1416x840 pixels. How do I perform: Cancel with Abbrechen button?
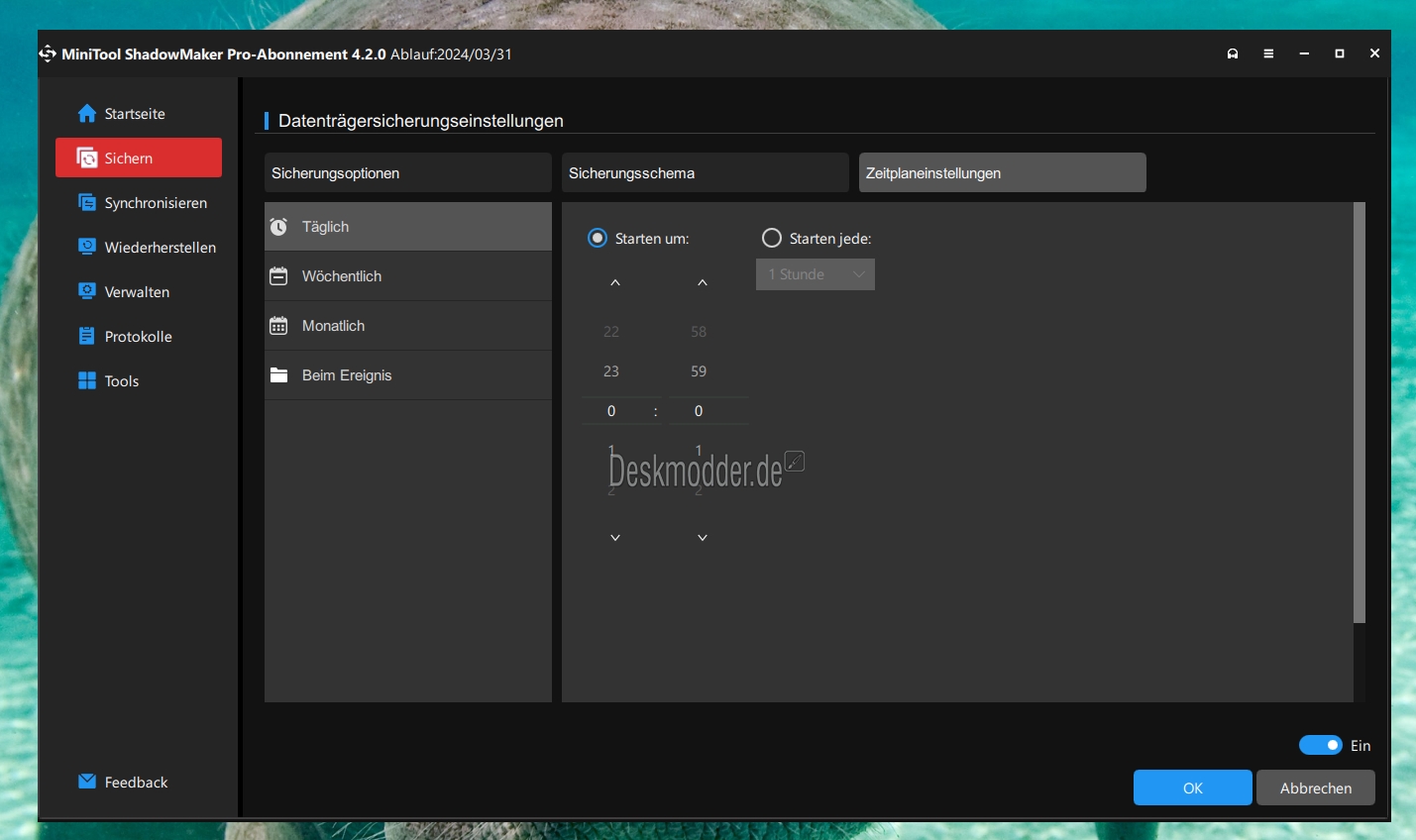point(1316,787)
